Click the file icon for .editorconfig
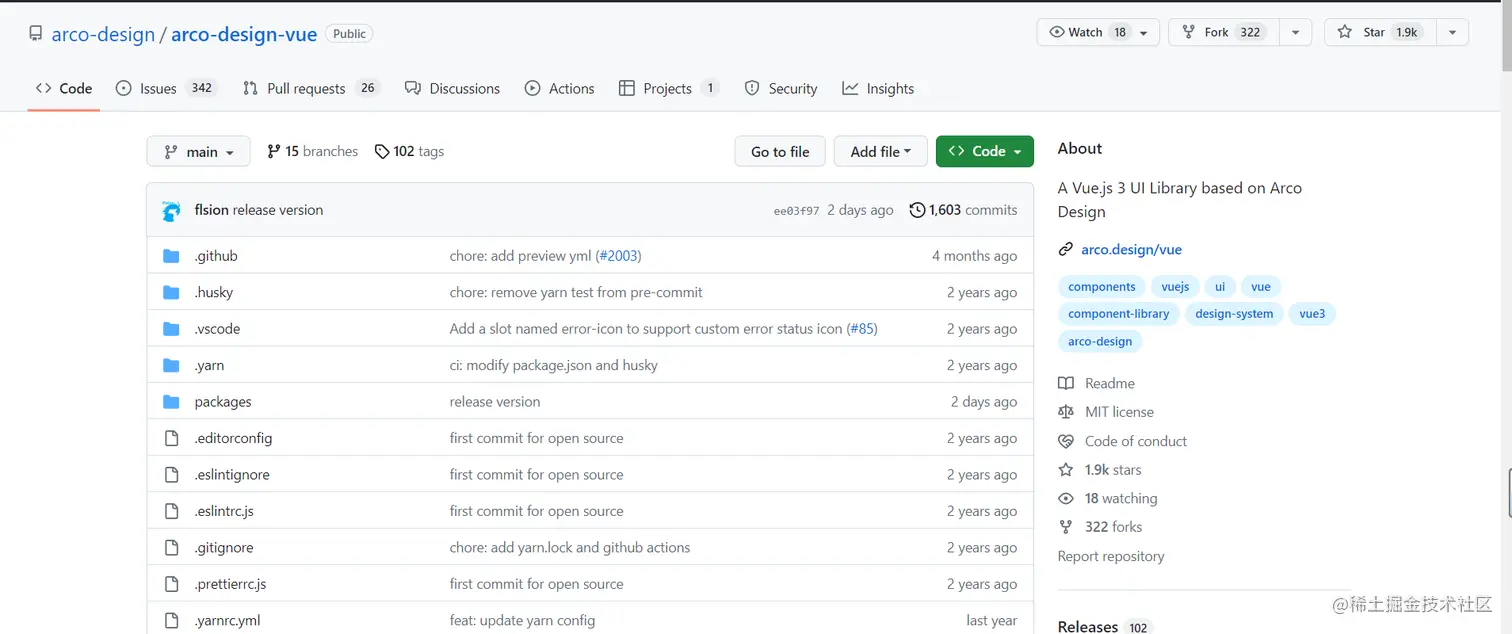 click(171, 438)
